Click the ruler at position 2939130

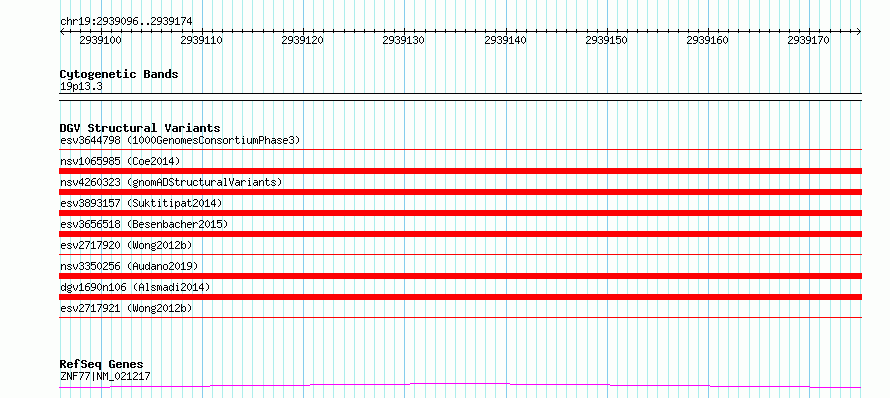coord(404,40)
